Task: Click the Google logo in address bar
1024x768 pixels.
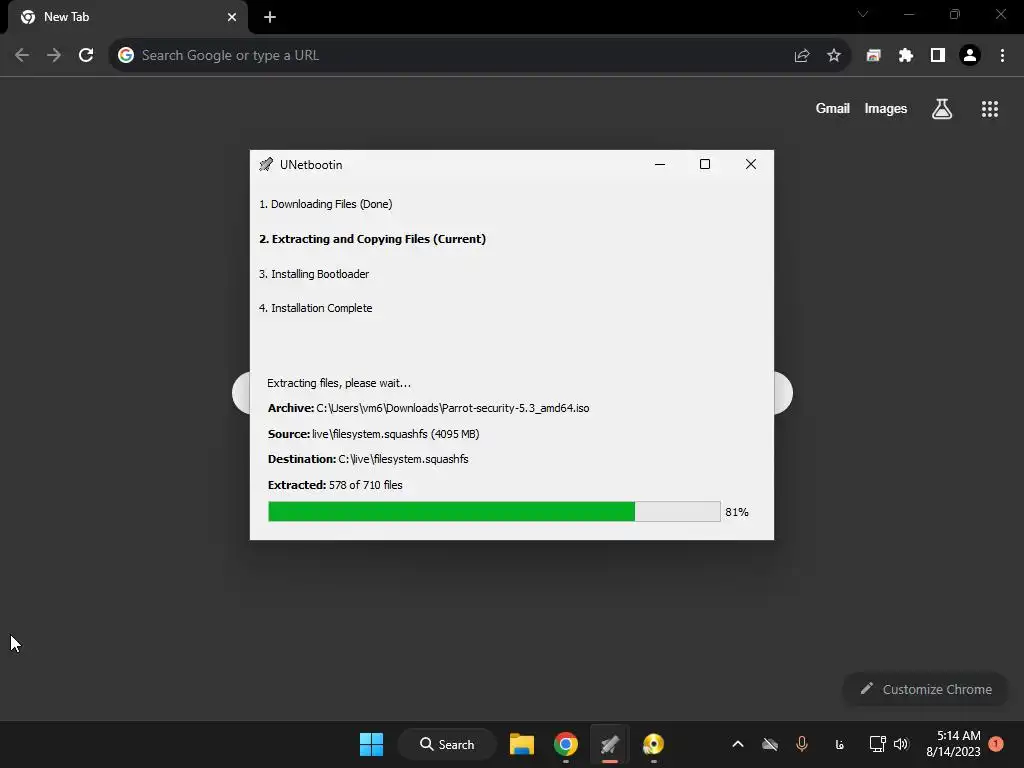Action: (x=126, y=56)
